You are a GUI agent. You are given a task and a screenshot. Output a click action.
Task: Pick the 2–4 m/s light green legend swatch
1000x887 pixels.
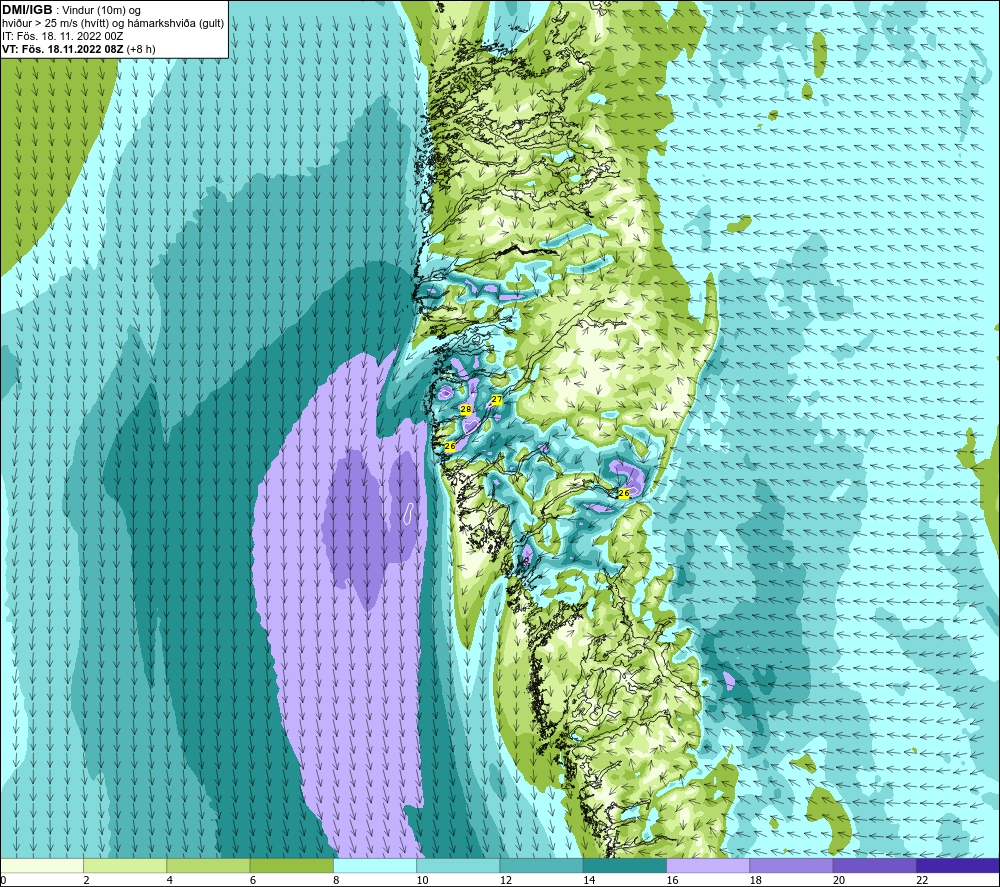pos(125,866)
